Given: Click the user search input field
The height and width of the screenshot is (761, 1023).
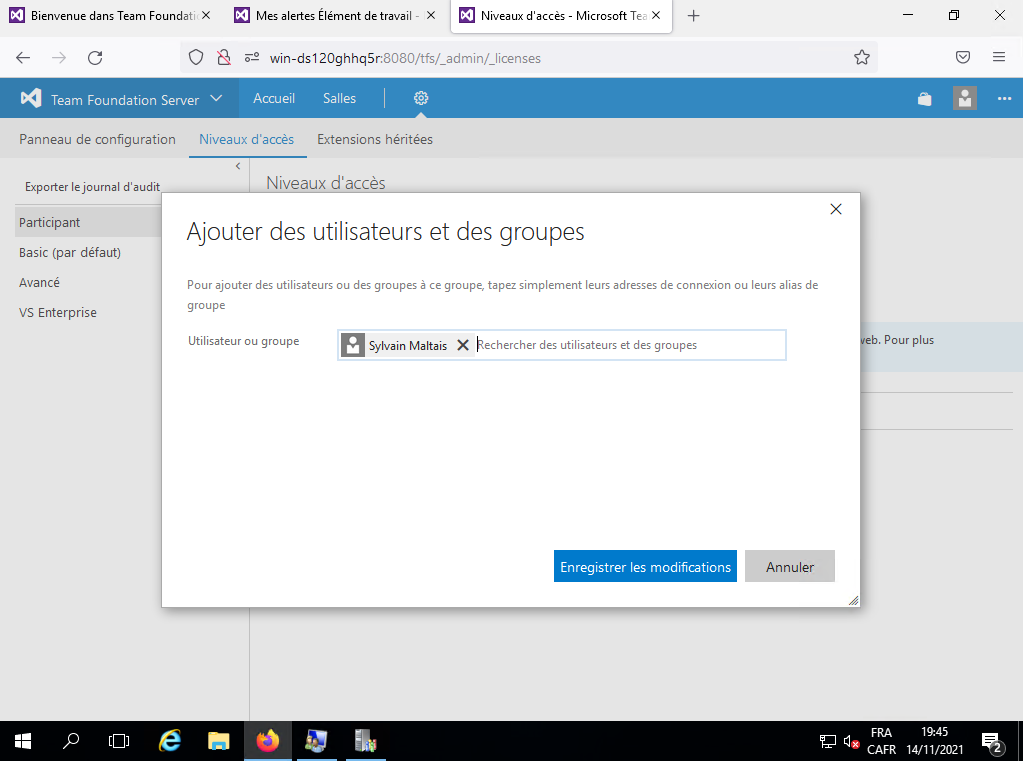Looking at the screenshot, I should [x=630, y=345].
